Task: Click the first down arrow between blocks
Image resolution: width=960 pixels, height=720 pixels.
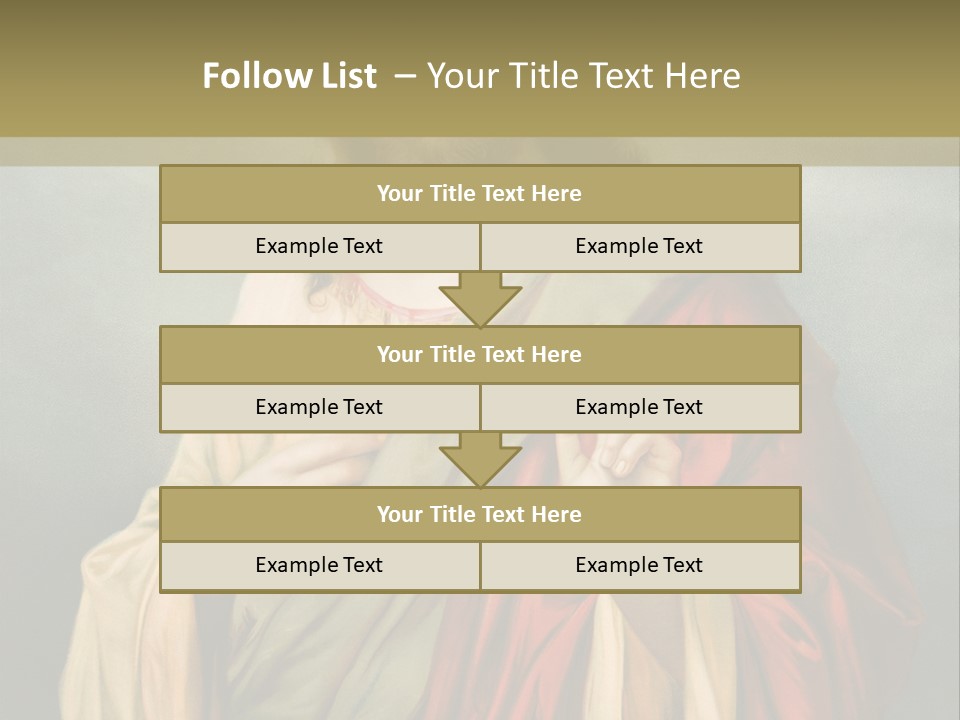Action: tap(480, 299)
